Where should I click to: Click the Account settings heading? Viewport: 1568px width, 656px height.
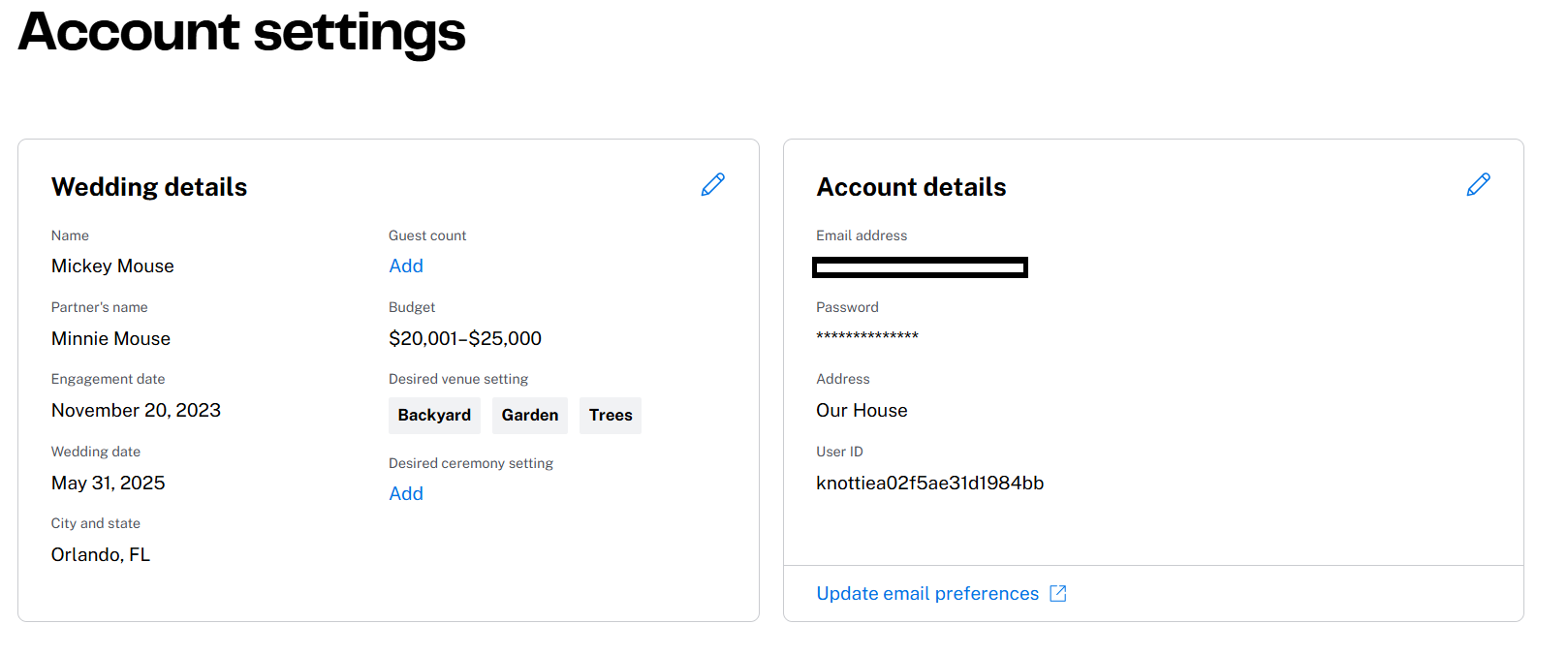pos(242,31)
